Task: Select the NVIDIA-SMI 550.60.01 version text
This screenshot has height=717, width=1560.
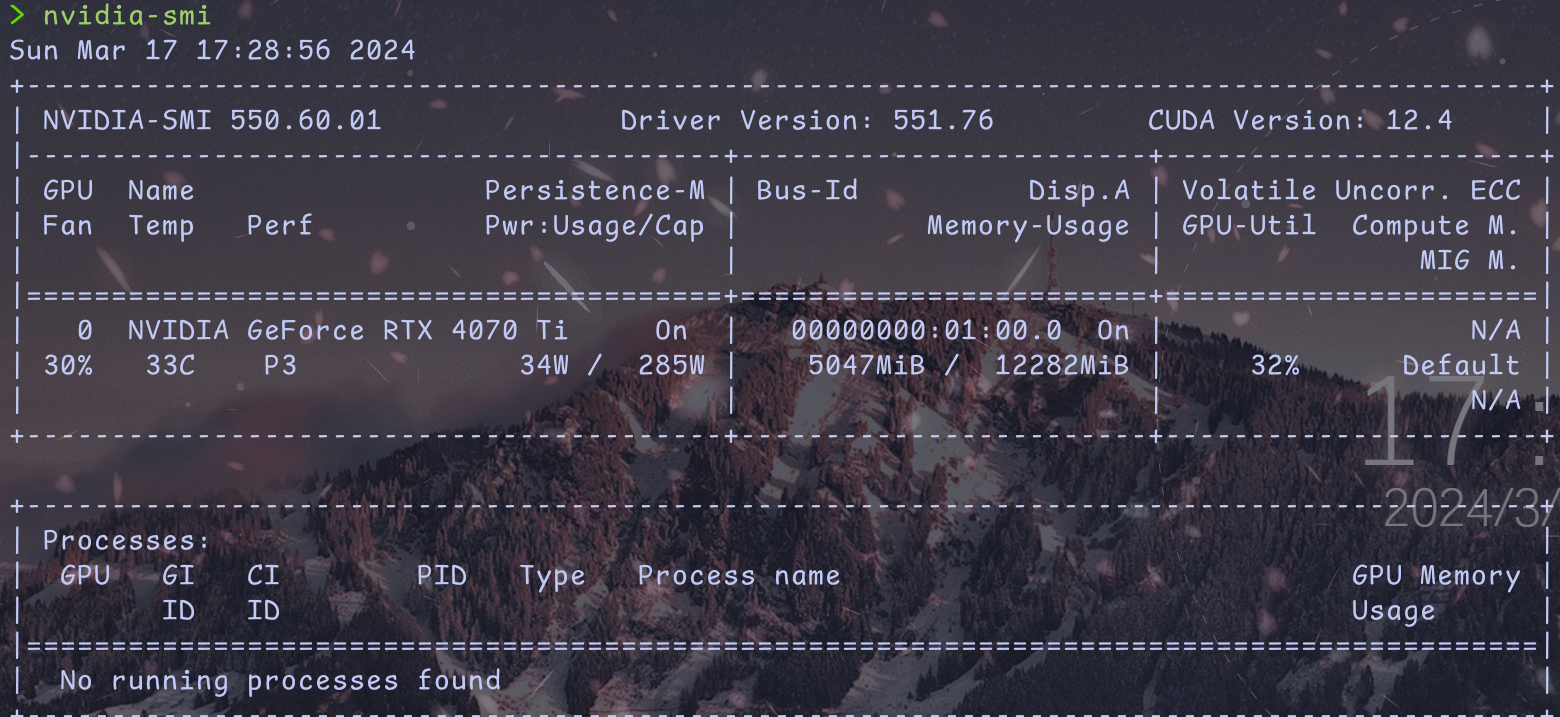Action: (x=212, y=121)
